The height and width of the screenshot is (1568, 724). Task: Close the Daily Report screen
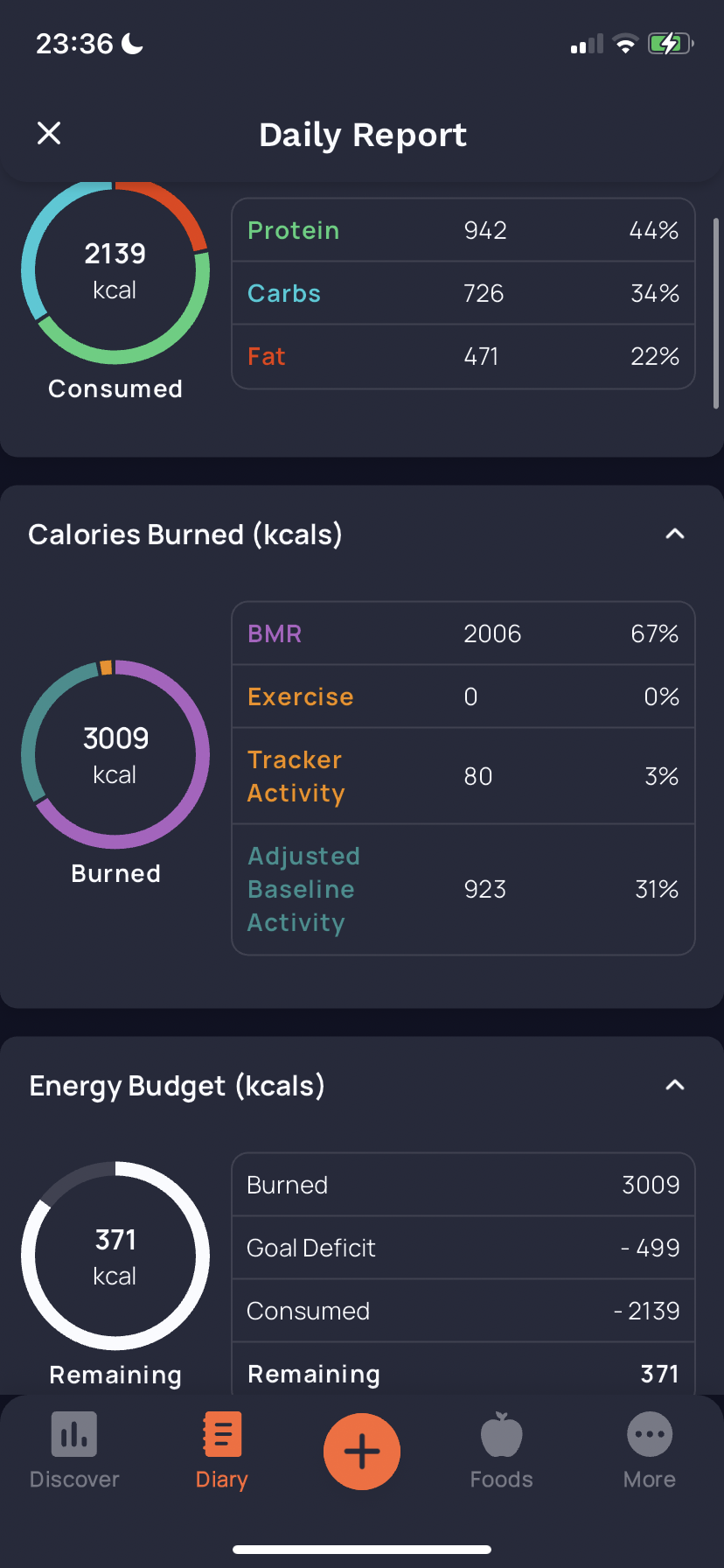(x=49, y=133)
